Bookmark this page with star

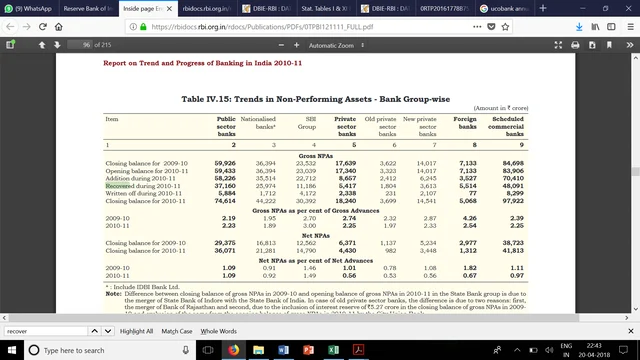tap(505, 27)
